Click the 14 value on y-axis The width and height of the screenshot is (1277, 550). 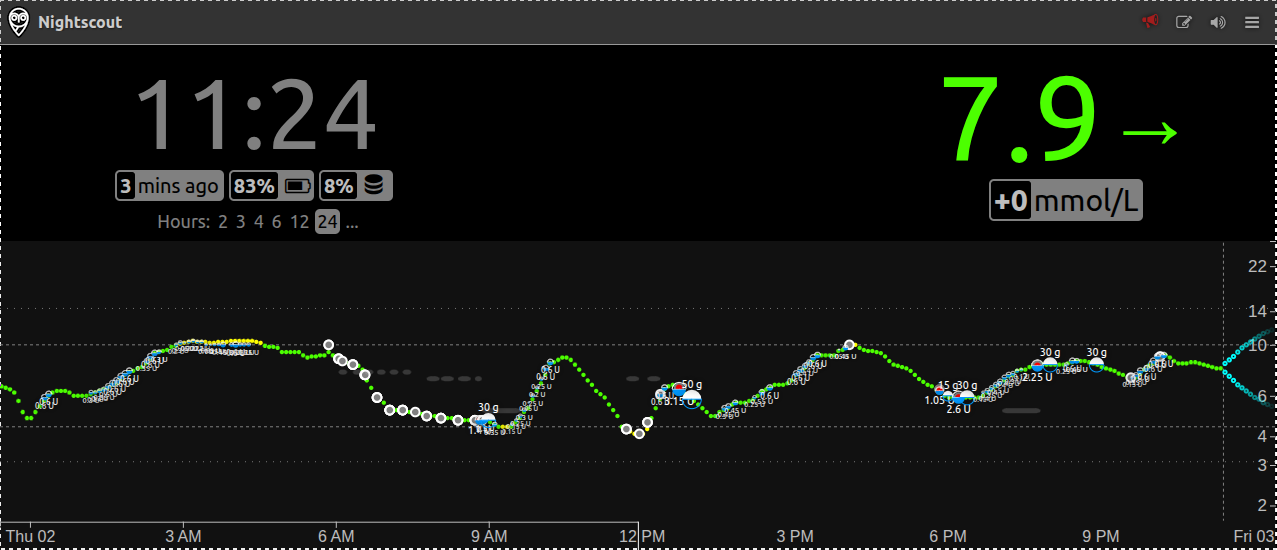coord(1257,312)
